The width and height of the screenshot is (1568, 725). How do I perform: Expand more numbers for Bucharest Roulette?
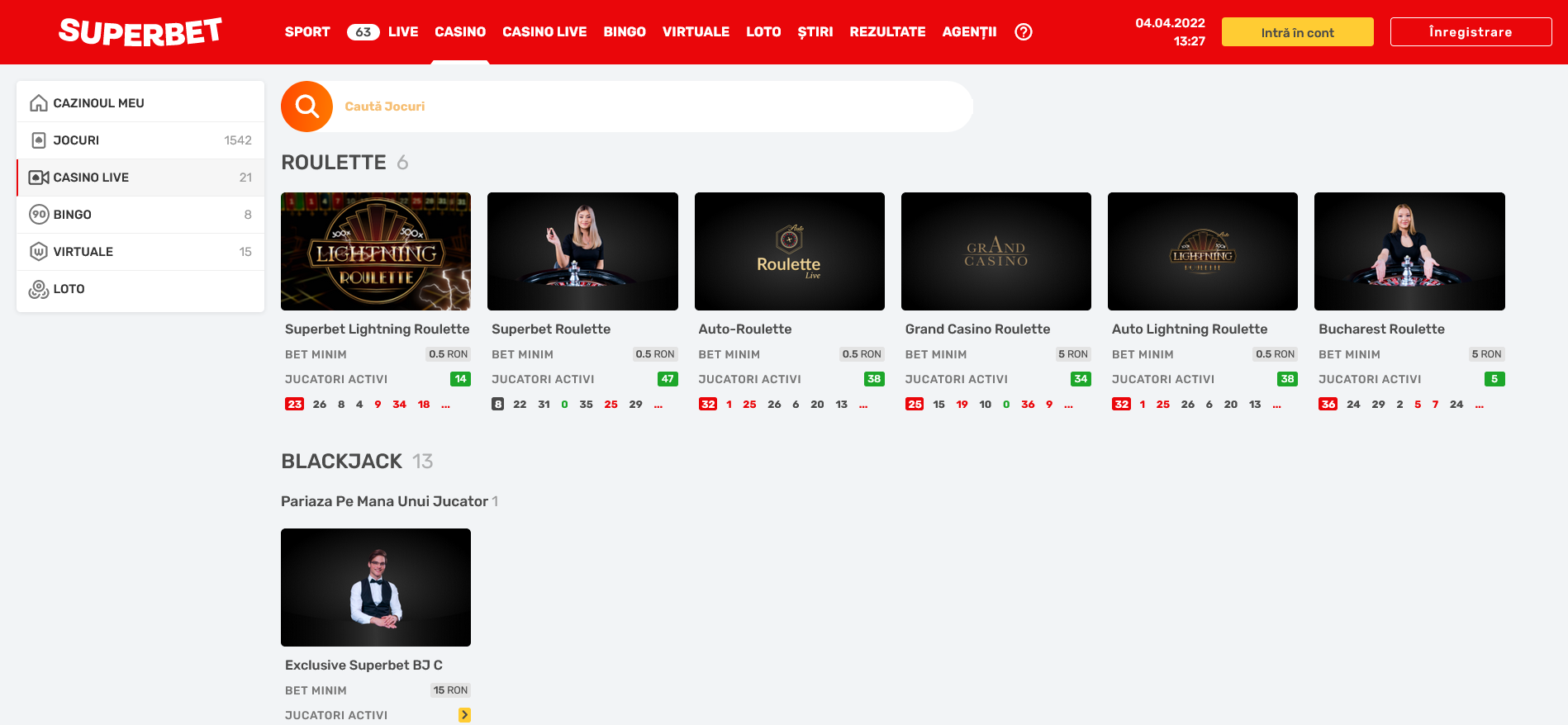tap(1479, 405)
